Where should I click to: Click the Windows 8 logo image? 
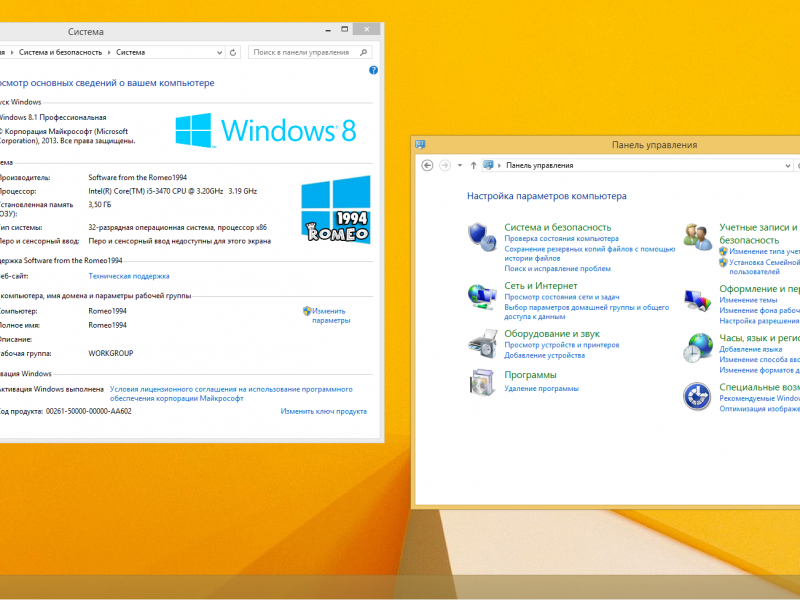266,131
